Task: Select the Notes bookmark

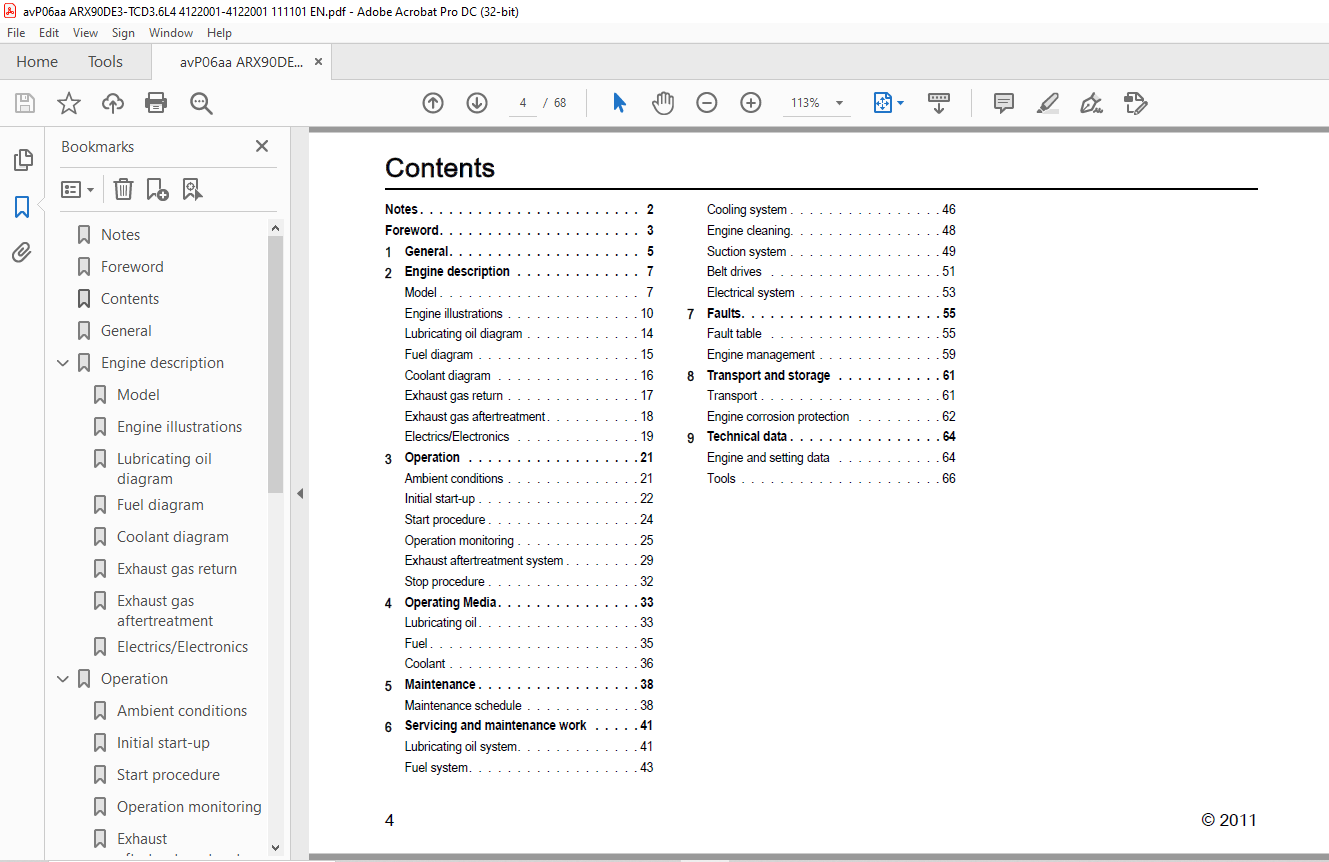Action: [120, 235]
